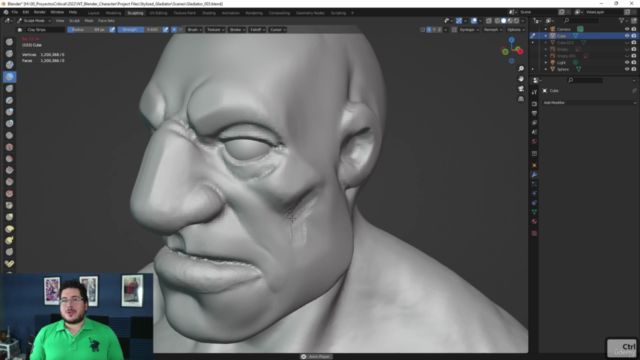Toggle viewport overlays button

click(474, 20)
